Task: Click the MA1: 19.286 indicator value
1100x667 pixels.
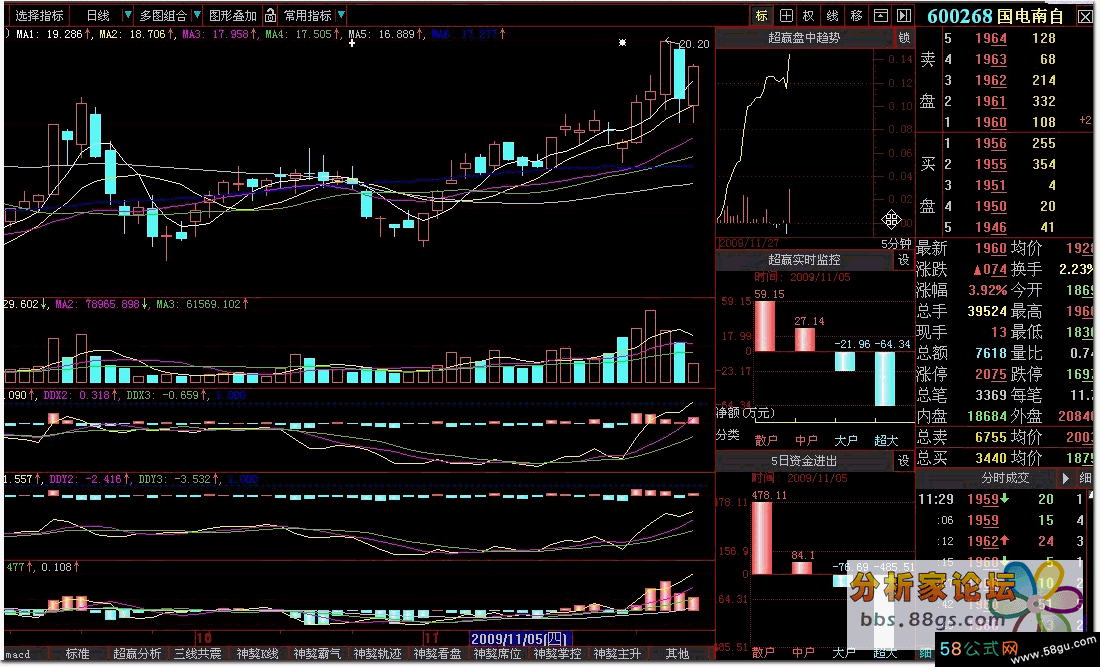Action: 49,34
